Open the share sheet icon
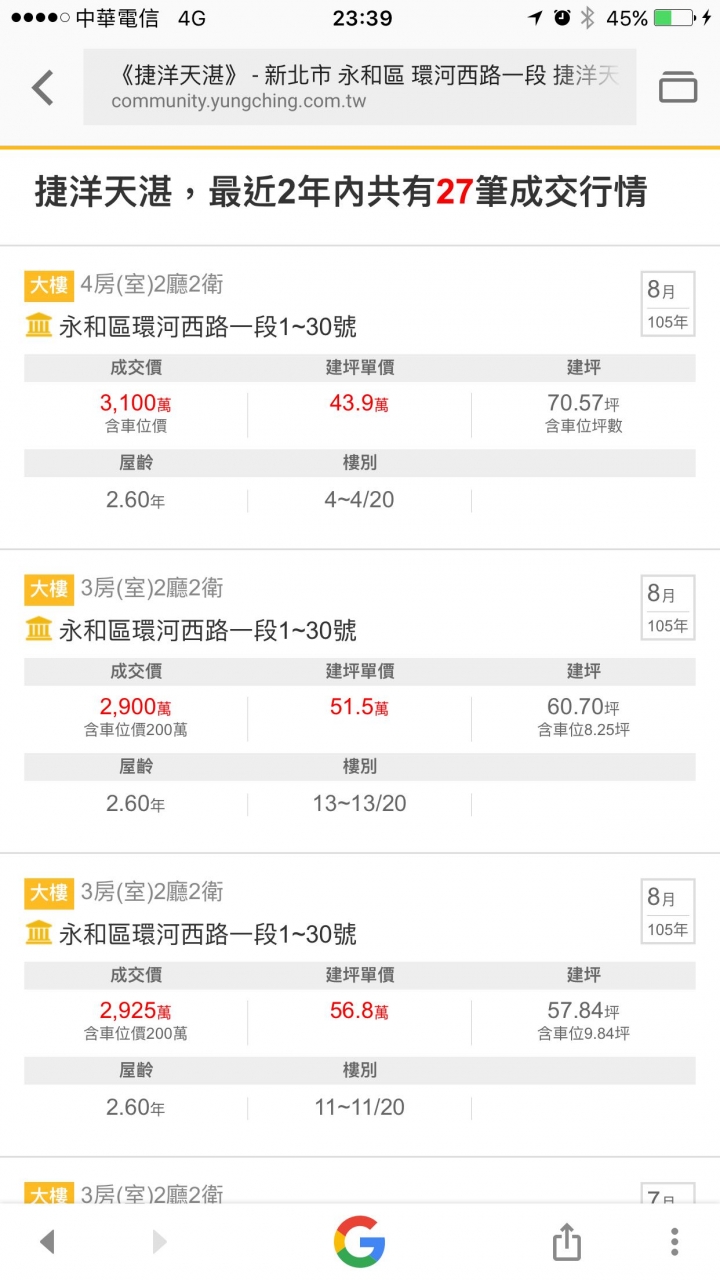 coord(566,1242)
